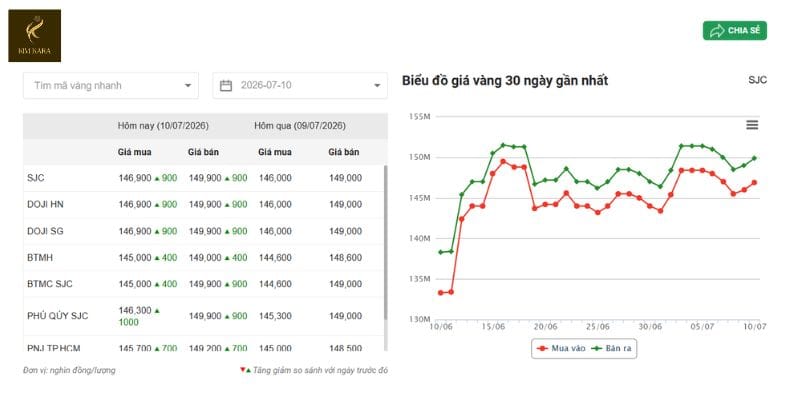The width and height of the screenshot is (800, 400).
Task: Click the last green data point at 10/07
Action: pos(754,158)
